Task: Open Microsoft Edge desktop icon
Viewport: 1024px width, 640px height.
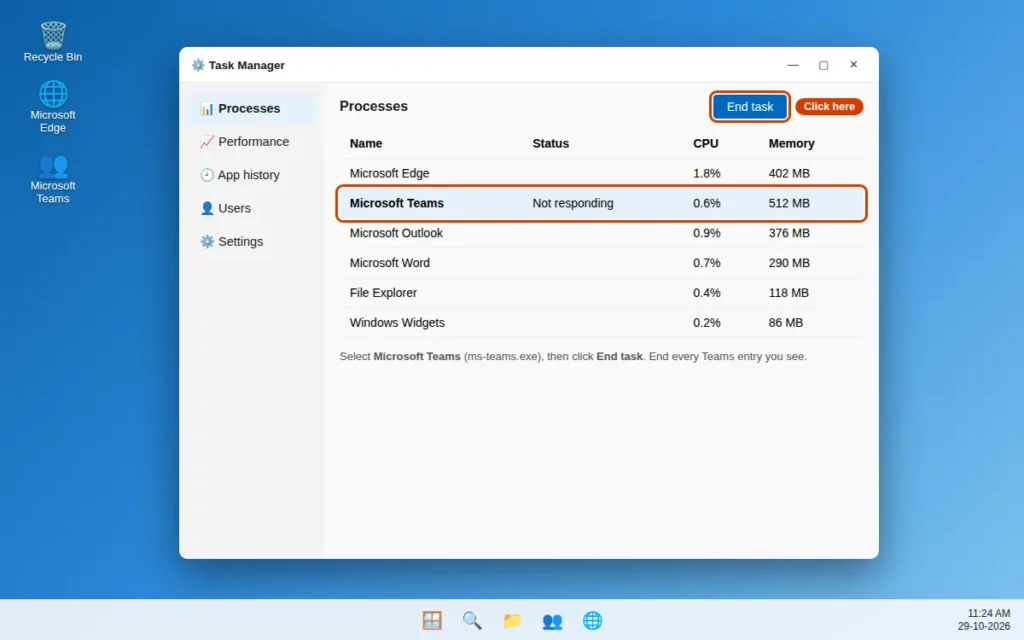Action: click(x=53, y=106)
